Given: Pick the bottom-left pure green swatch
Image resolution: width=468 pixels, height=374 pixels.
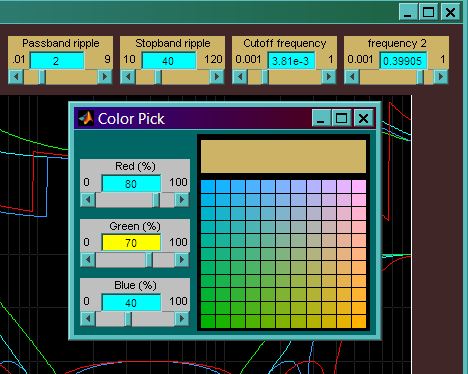Looking at the screenshot, I should pos(208,322).
